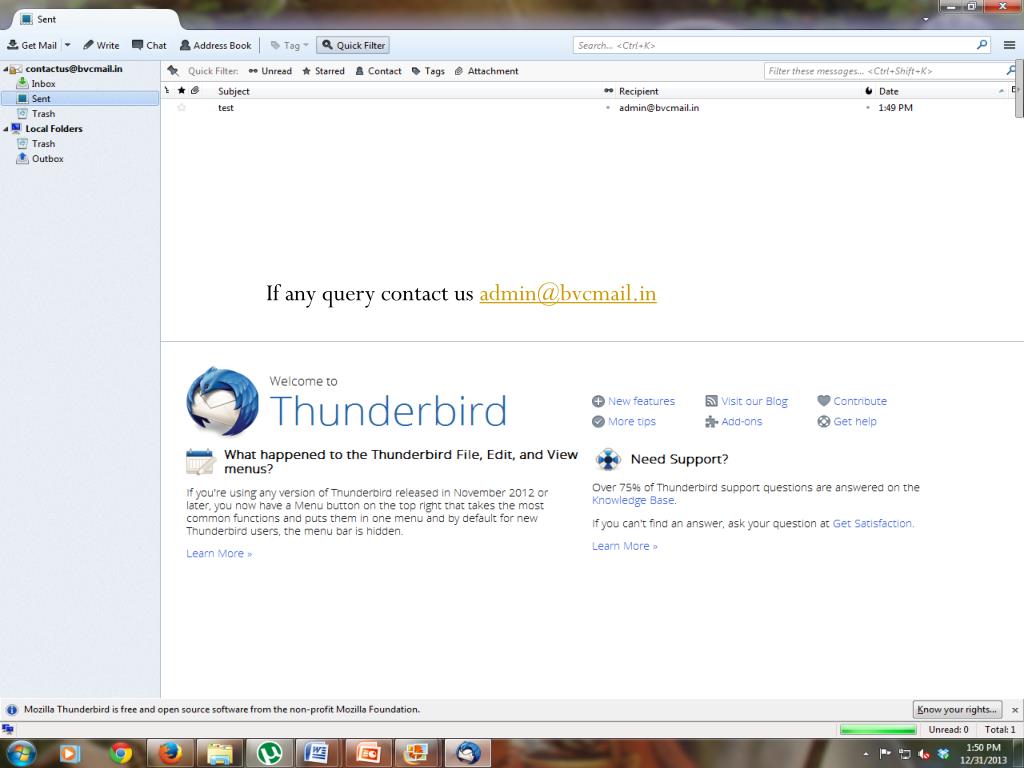
Task: Open the Get Satisfaction link
Action: [872, 523]
